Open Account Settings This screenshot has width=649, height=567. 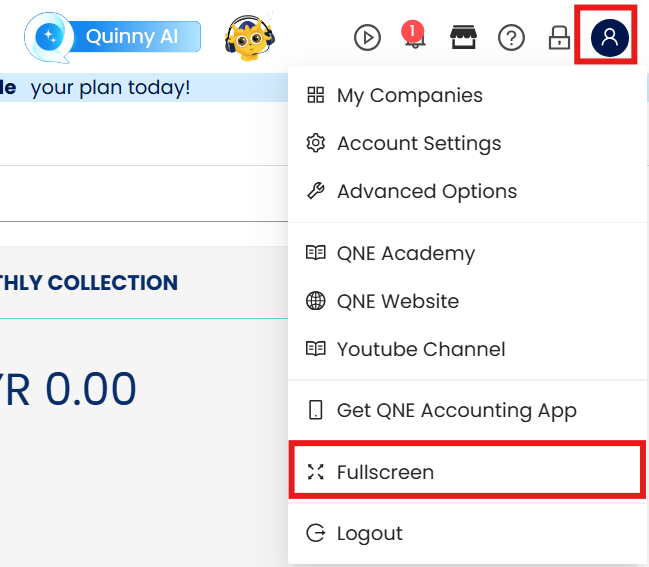(x=419, y=143)
